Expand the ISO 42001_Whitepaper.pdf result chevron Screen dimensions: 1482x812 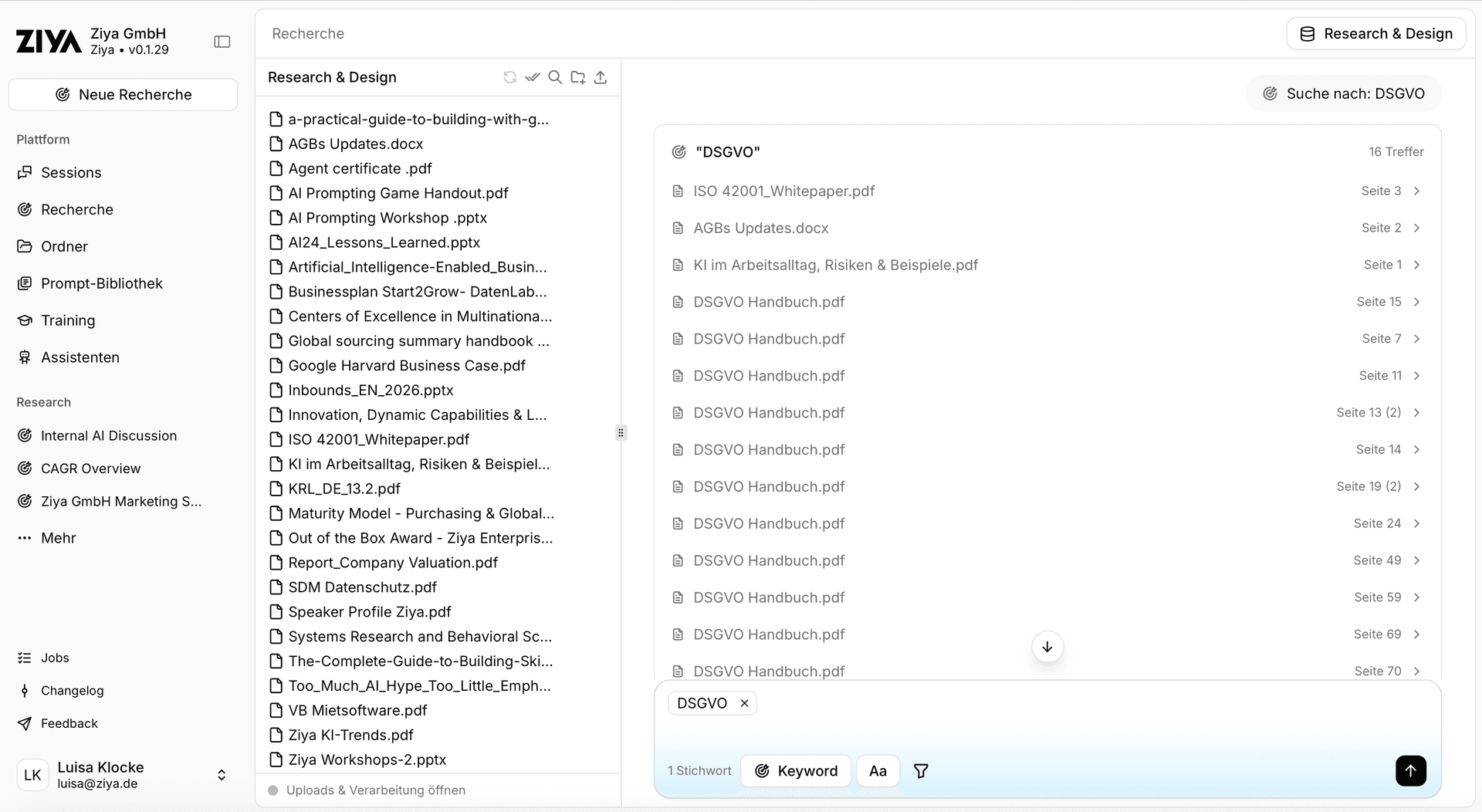click(x=1417, y=191)
